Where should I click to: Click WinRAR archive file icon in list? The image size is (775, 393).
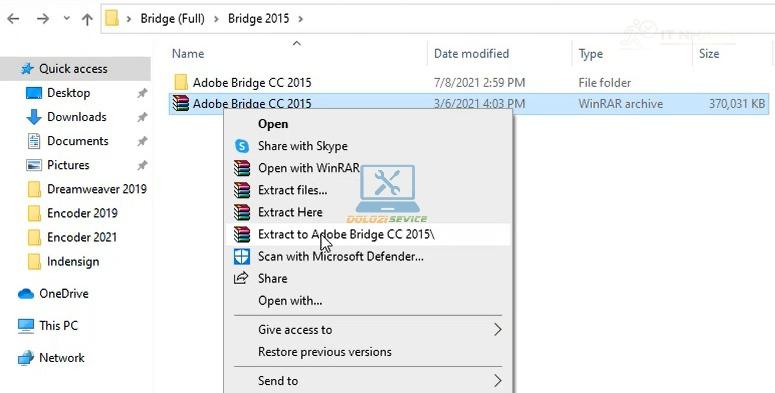(x=181, y=103)
